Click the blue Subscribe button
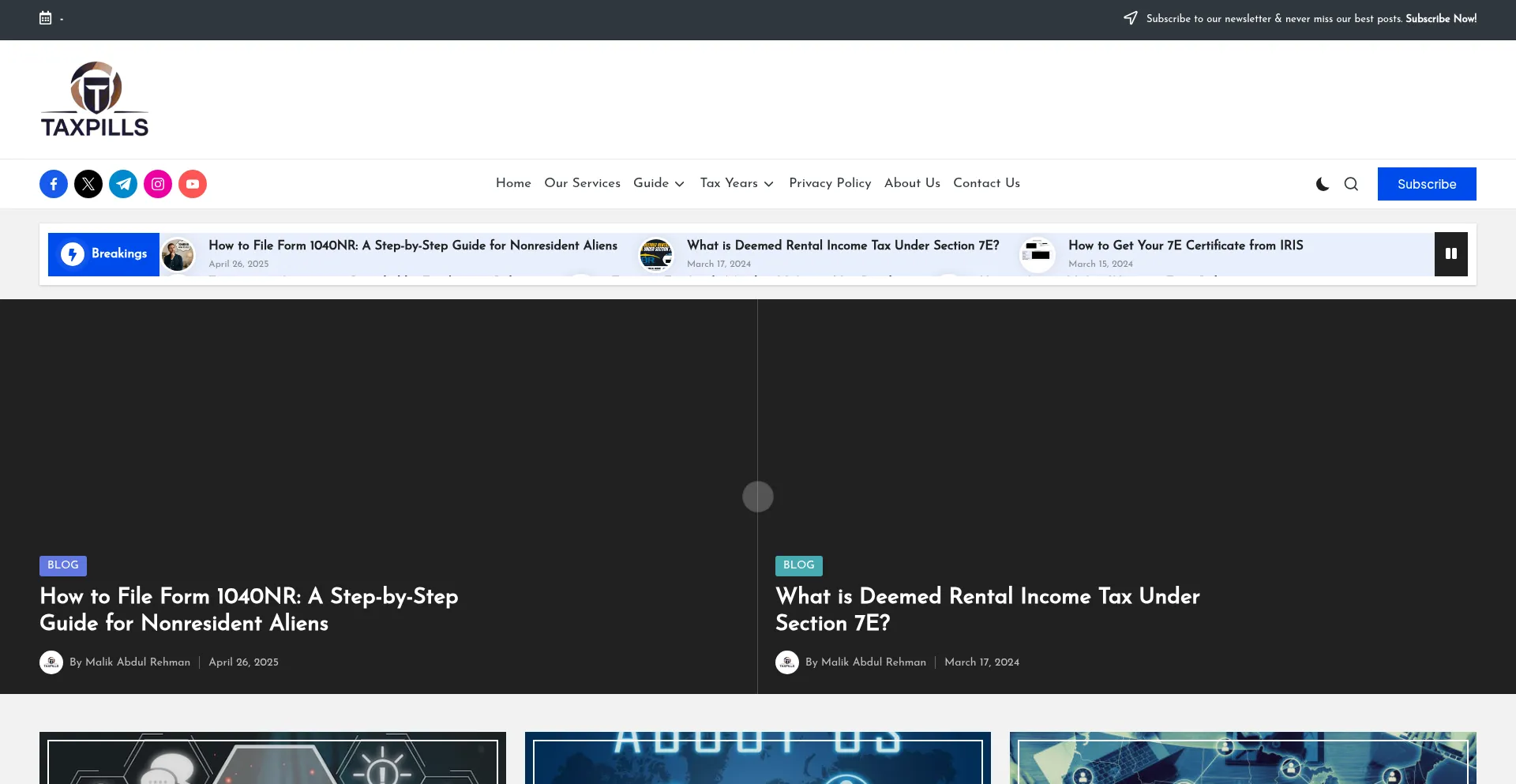Viewport: 1516px width, 784px height. pyautogui.click(x=1426, y=184)
